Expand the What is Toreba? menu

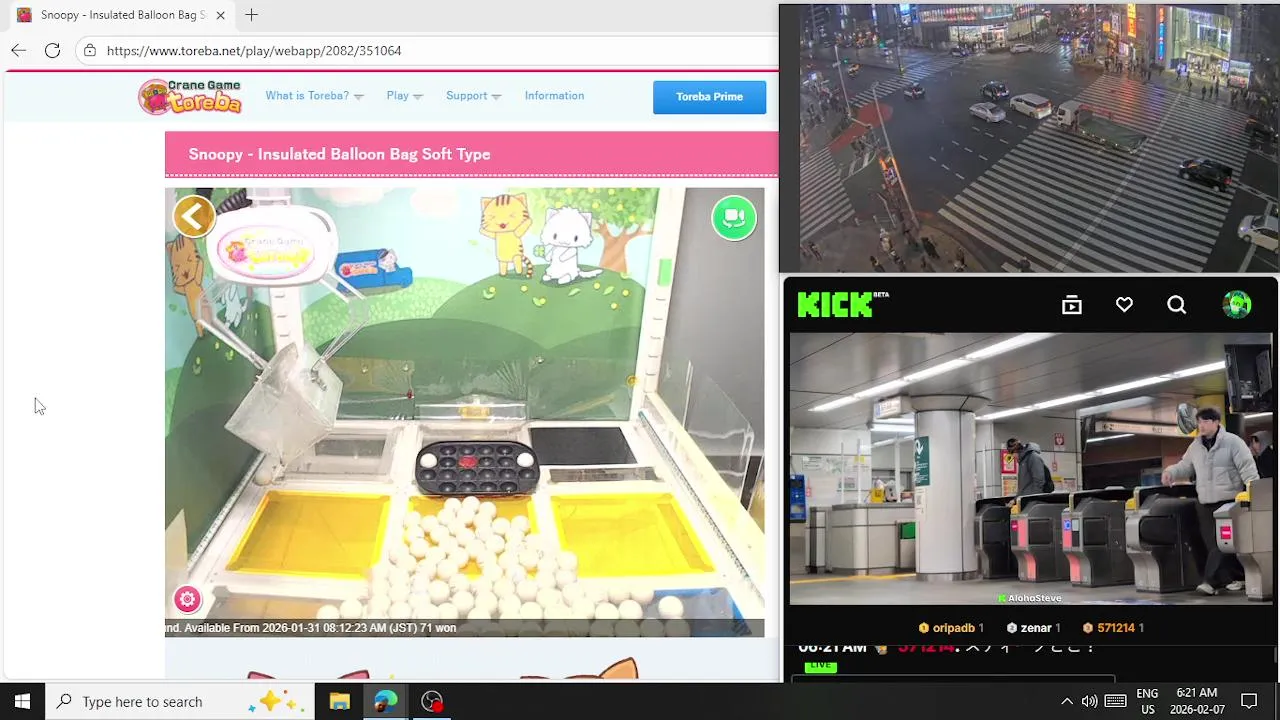(314, 96)
